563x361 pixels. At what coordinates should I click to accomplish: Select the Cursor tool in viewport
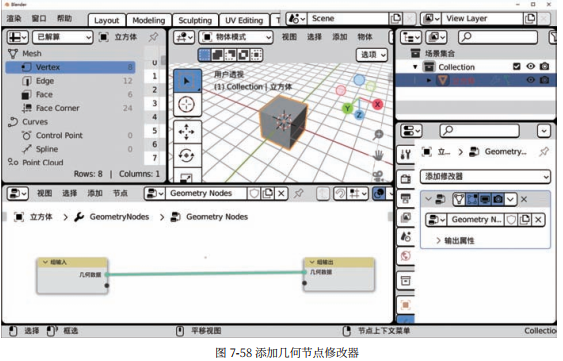(x=186, y=105)
